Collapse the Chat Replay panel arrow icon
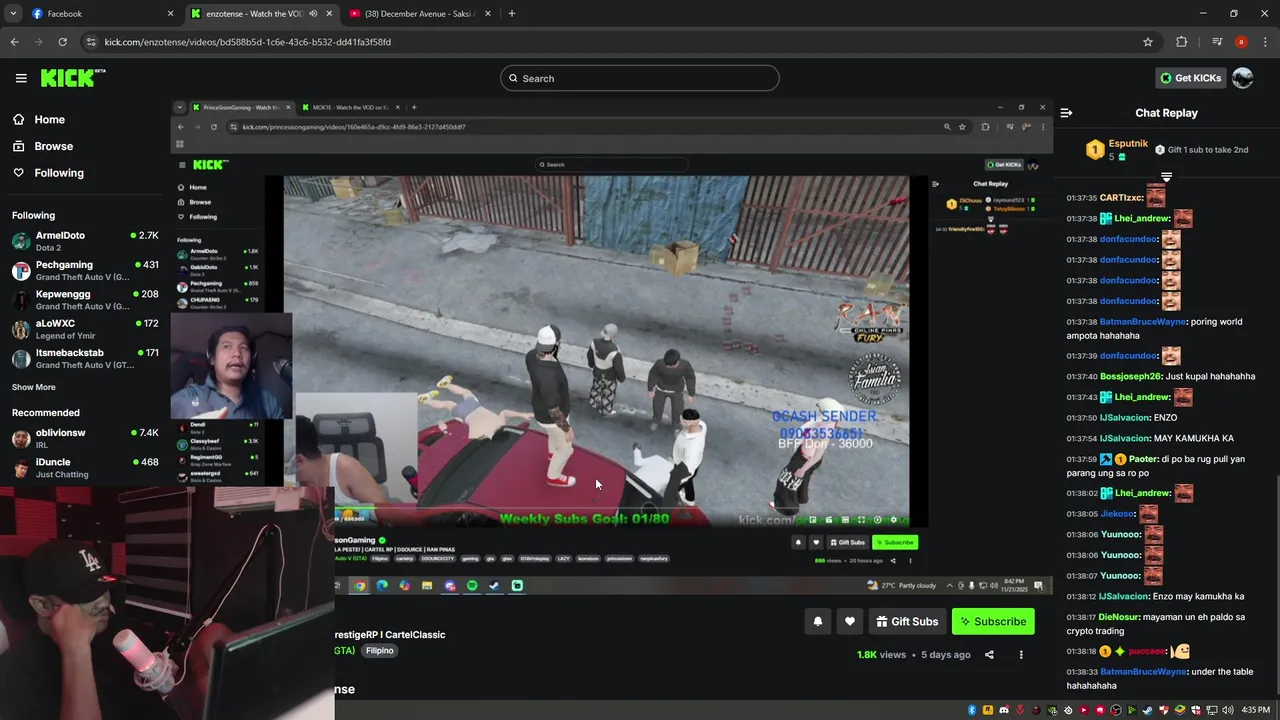 click(x=1066, y=113)
